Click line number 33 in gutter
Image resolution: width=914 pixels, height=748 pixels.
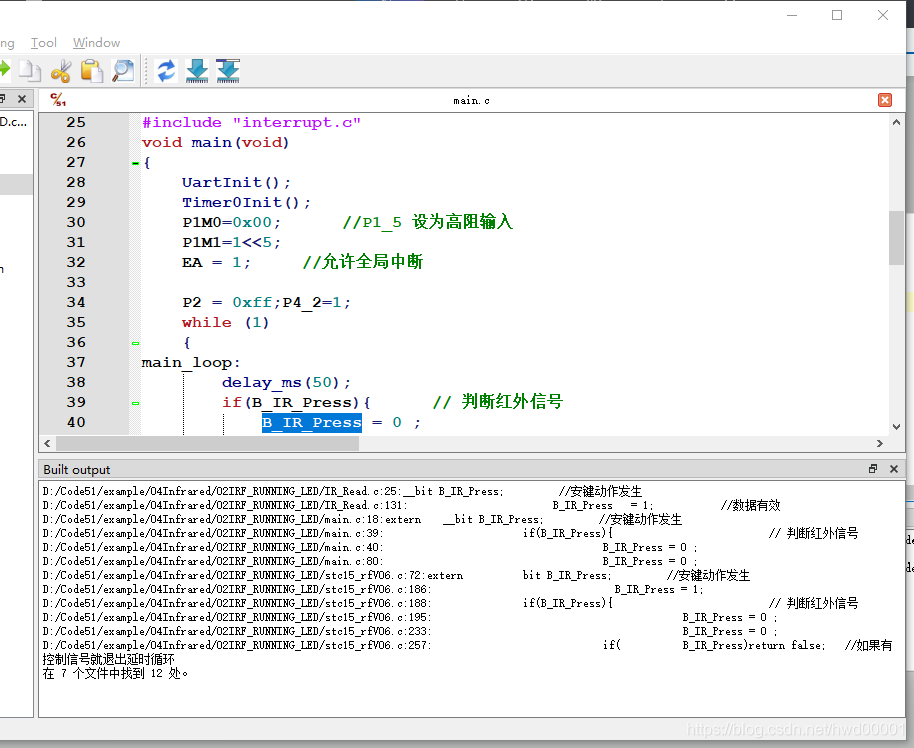(x=76, y=282)
